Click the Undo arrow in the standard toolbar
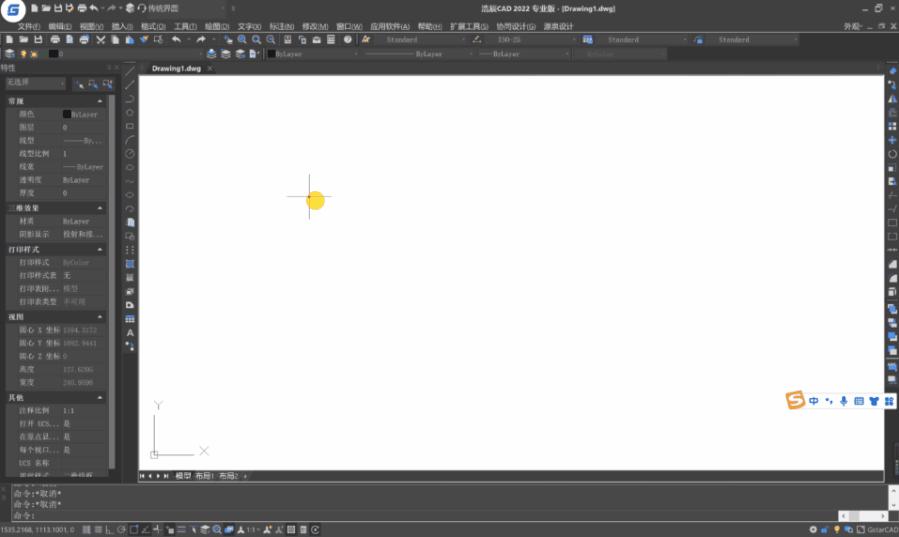The image size is (899, 537). click(177, 40)
